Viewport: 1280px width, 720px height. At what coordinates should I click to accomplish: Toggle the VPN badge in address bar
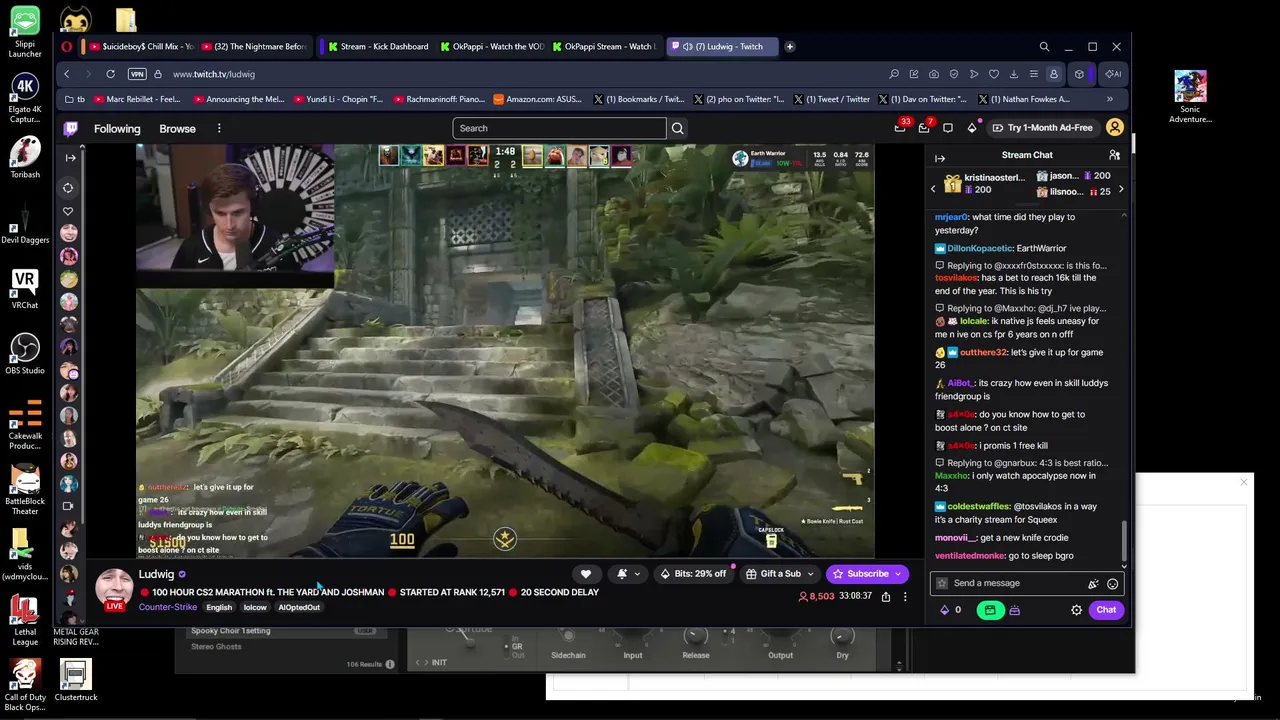pos(137,74)
